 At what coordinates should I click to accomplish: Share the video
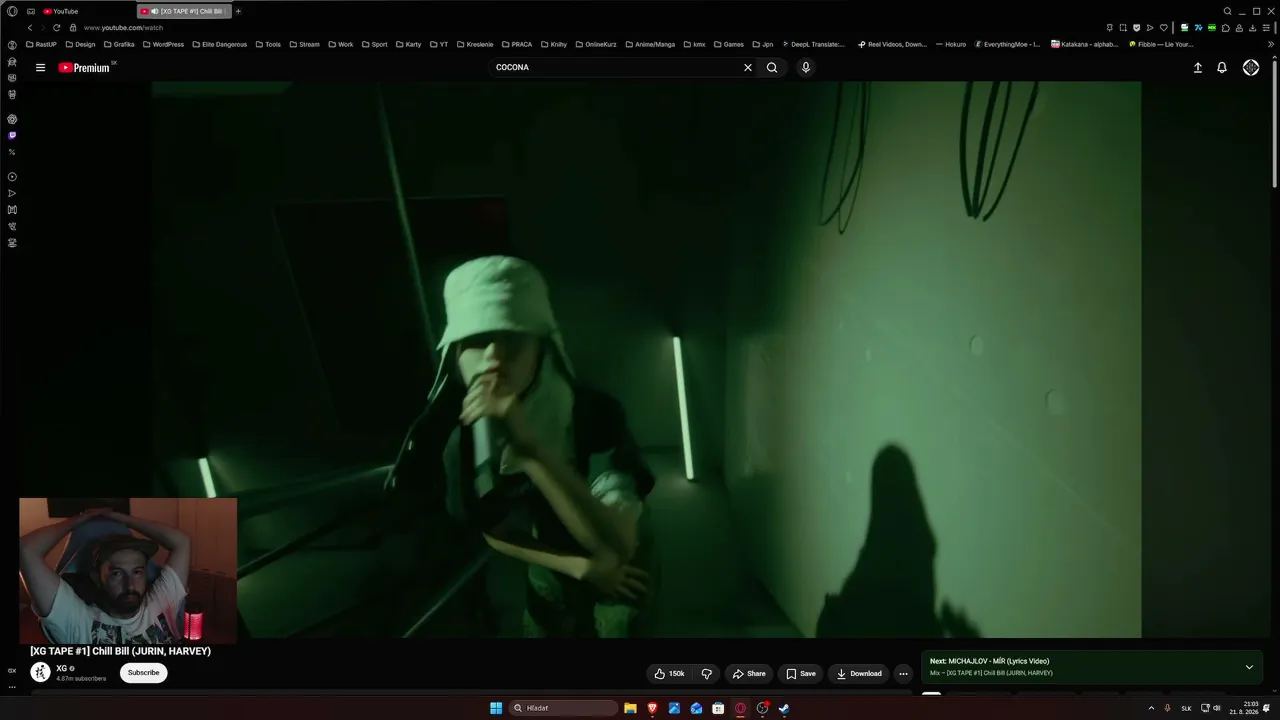(x=749, y=674)
